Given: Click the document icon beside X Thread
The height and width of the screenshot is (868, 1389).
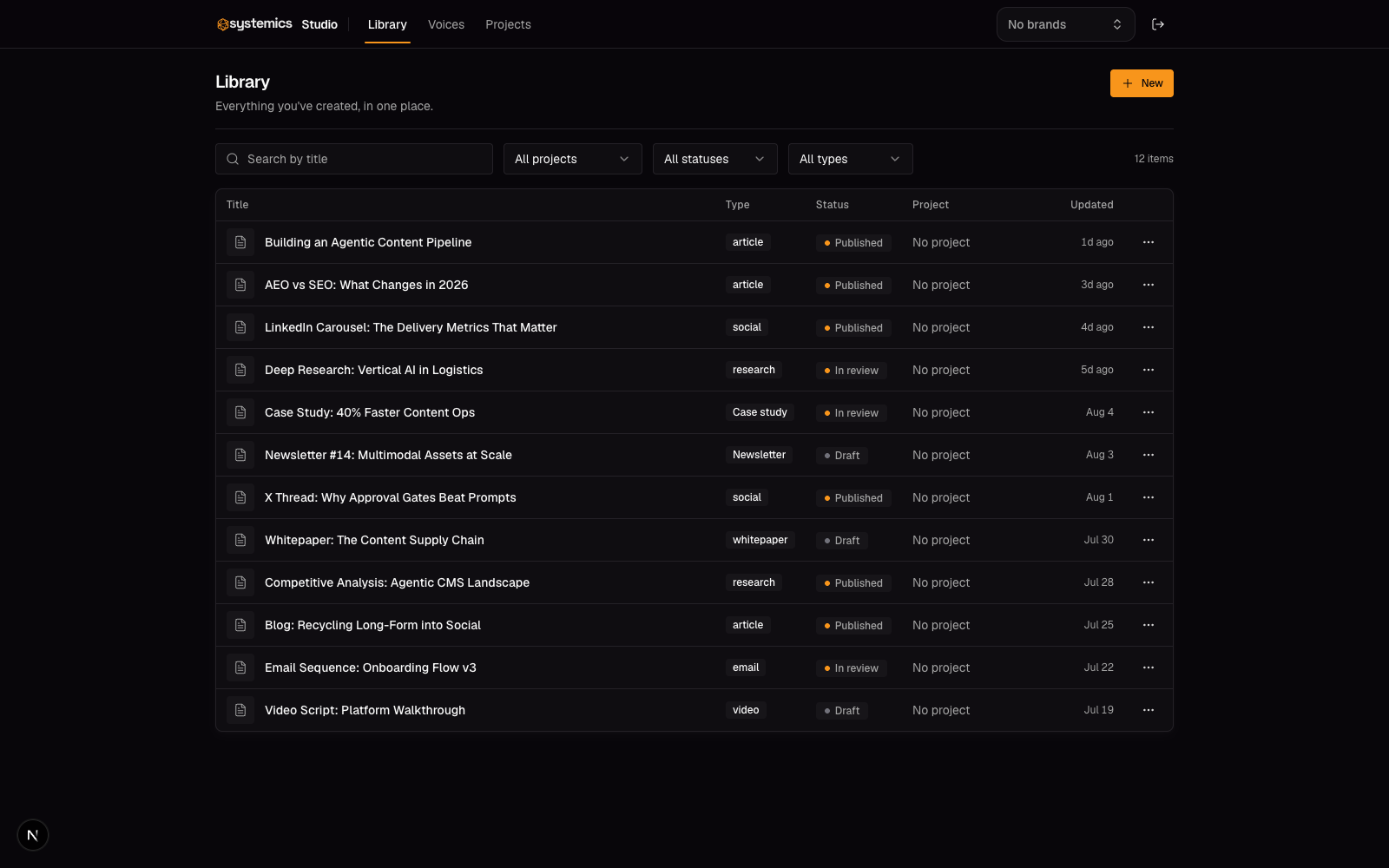Looking at the screenshot, I should coord(240,497).
